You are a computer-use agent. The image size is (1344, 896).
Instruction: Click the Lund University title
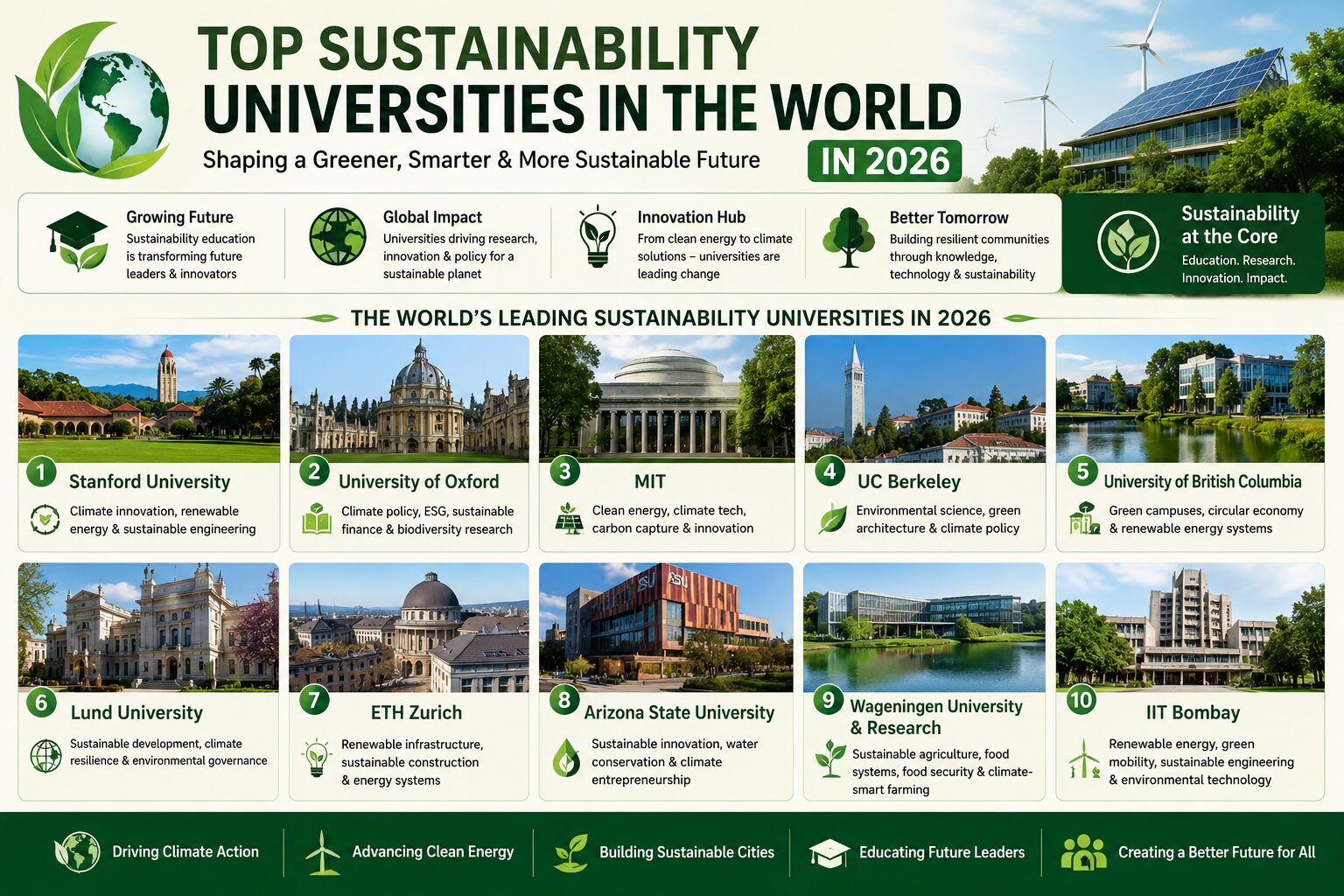136,713
